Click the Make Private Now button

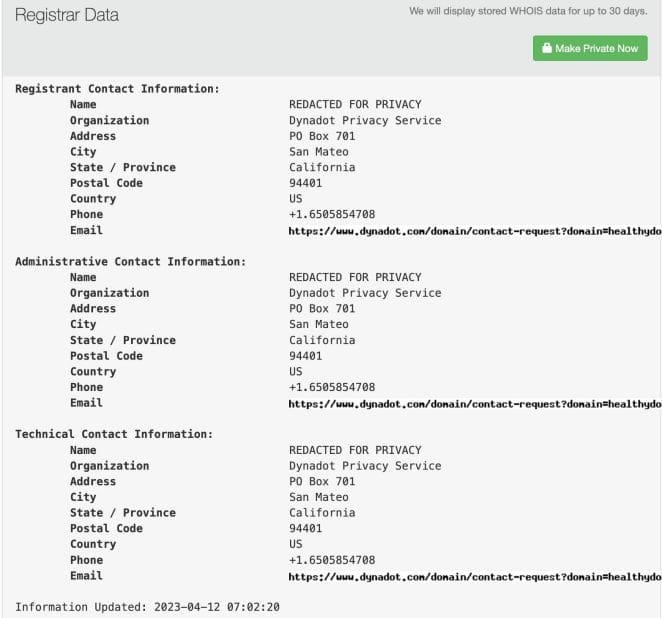(590, 48)
